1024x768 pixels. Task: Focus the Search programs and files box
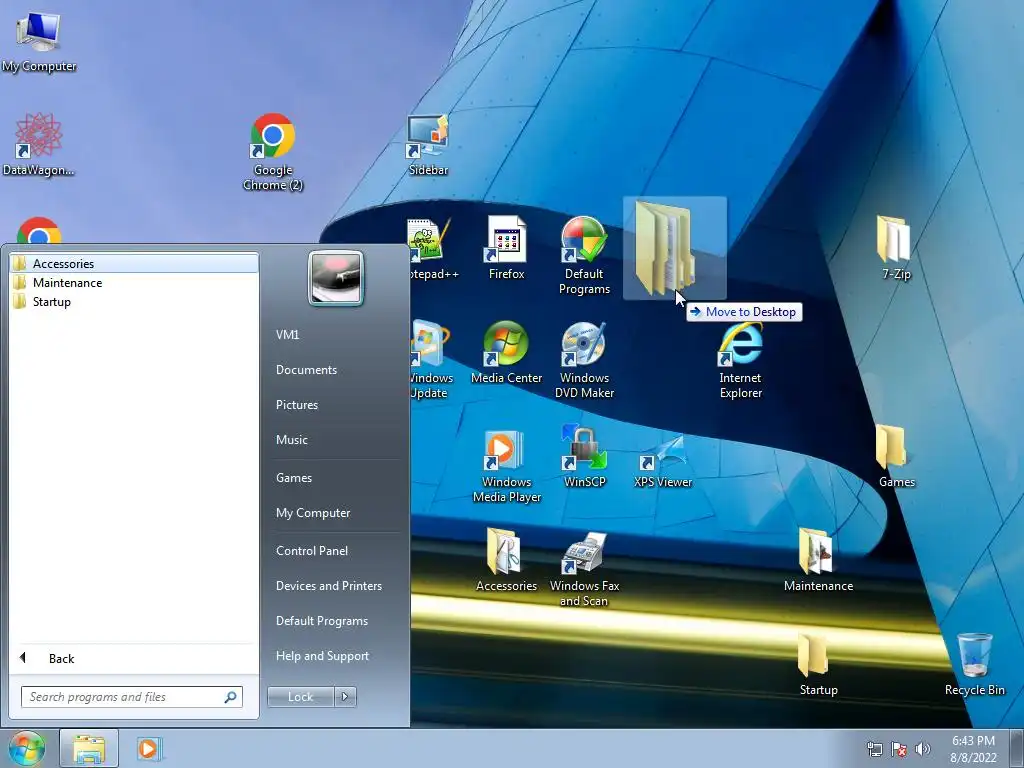[x=131, y=697]
